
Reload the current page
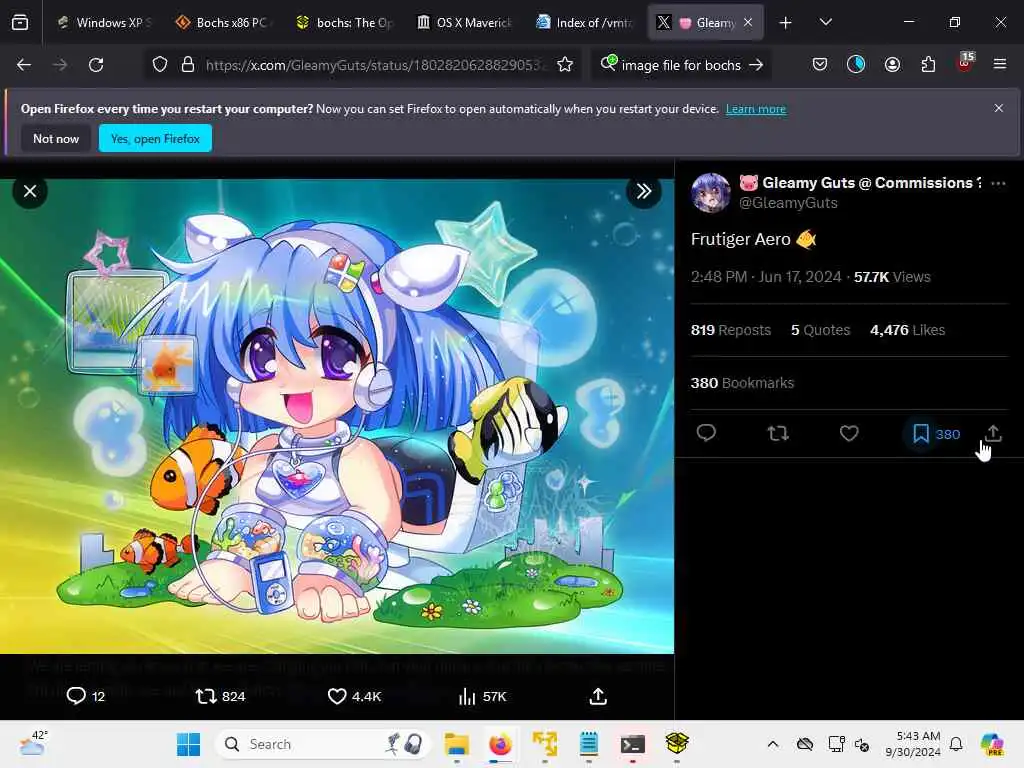click(x=96, y=65)
